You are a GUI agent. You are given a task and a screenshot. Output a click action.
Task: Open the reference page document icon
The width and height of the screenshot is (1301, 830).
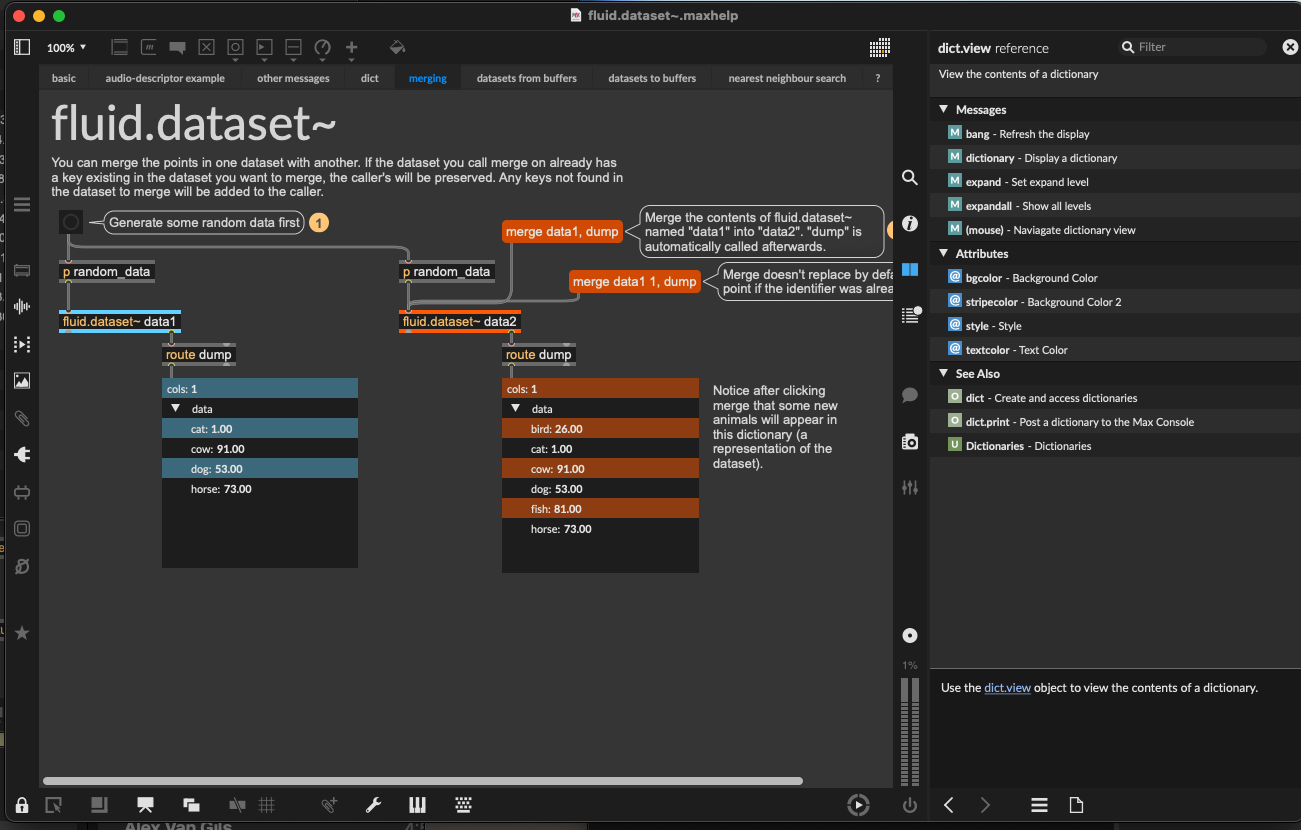1077,805
